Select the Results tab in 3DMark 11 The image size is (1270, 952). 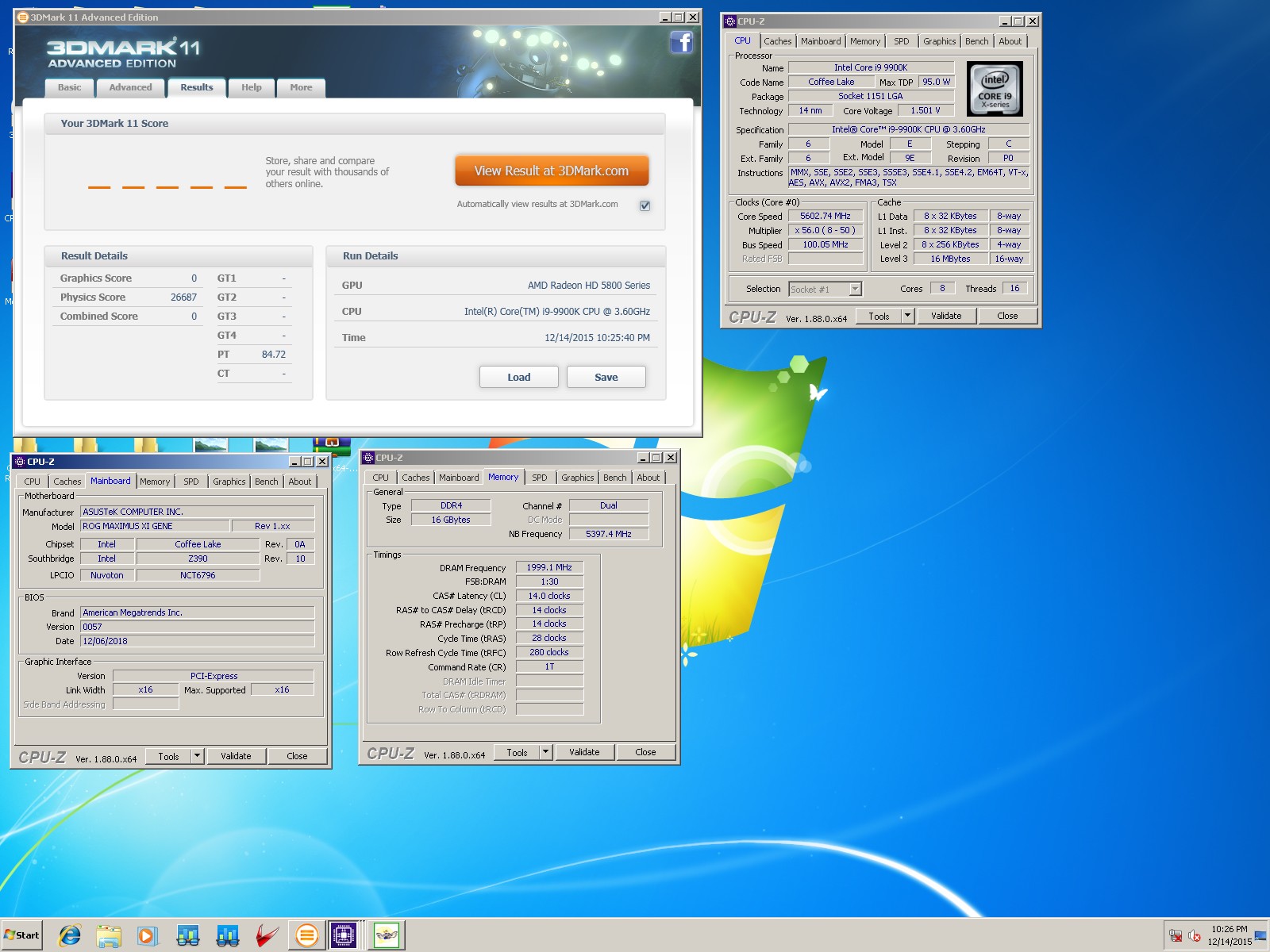tap(196, 87)
